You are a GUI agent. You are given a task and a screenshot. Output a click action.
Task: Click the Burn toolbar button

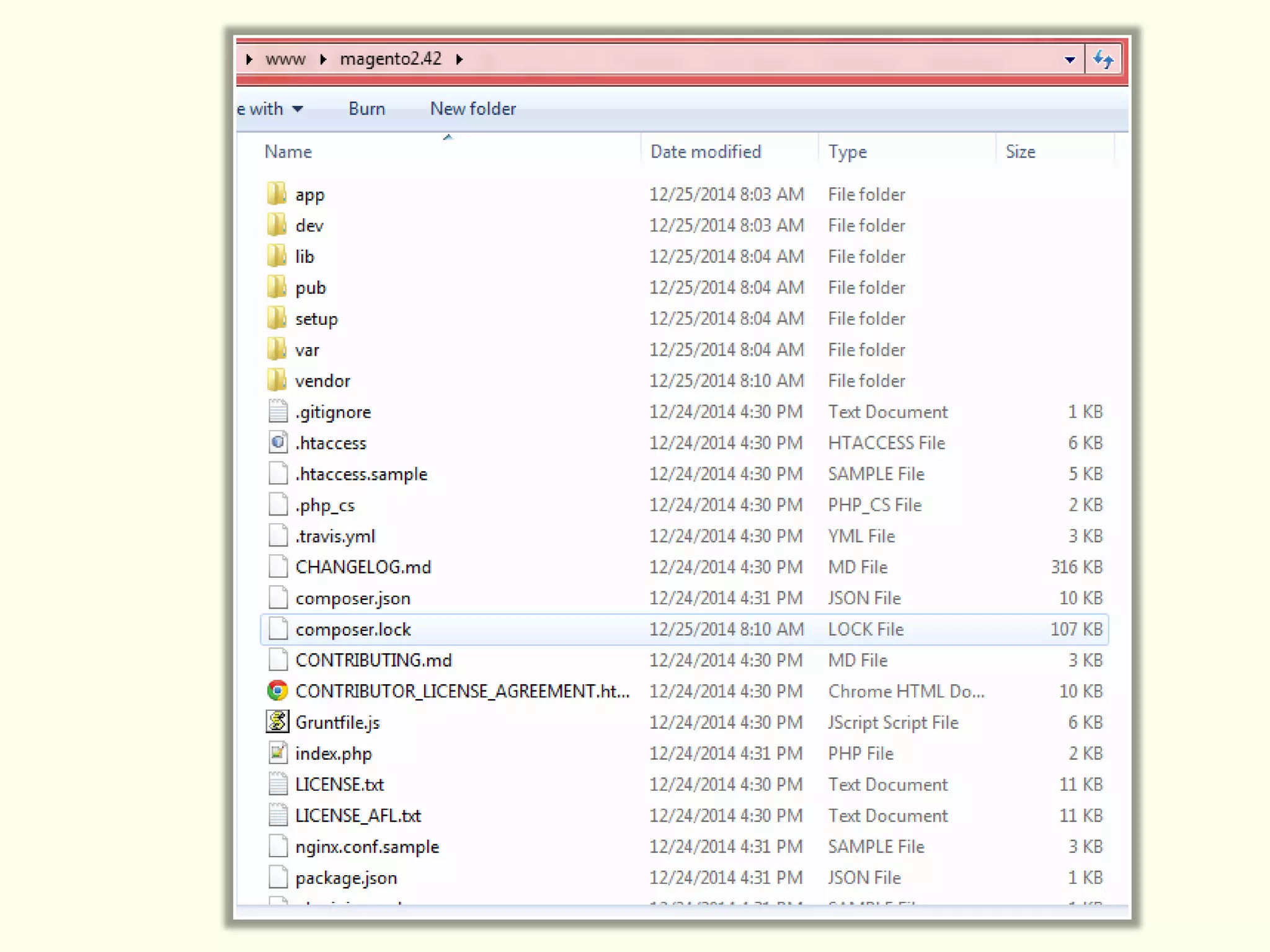click(x=366, y=109)
